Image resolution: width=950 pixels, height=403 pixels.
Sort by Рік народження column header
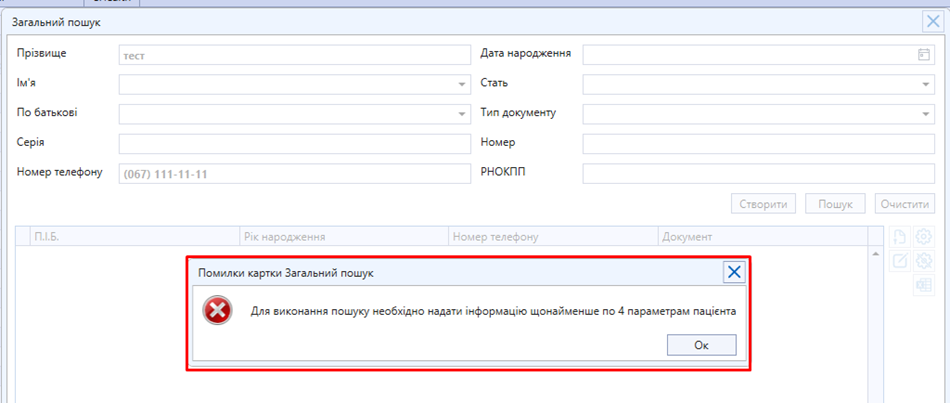coord(343,237)
